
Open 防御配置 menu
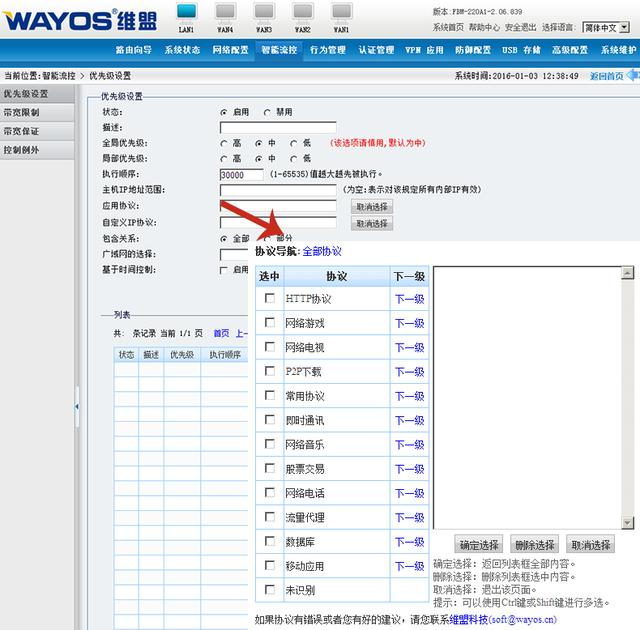pyautogui.click(x=473, y=50)
